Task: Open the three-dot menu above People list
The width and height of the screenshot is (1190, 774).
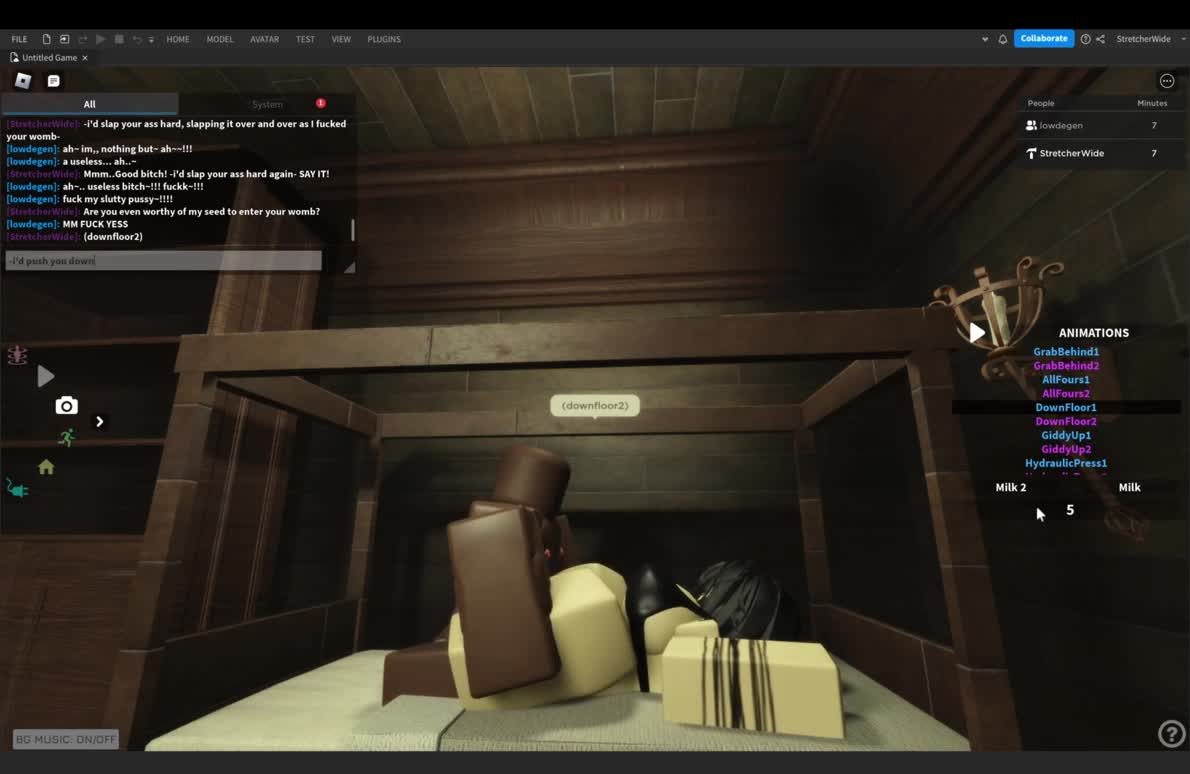Action: tap(1166, 81)
